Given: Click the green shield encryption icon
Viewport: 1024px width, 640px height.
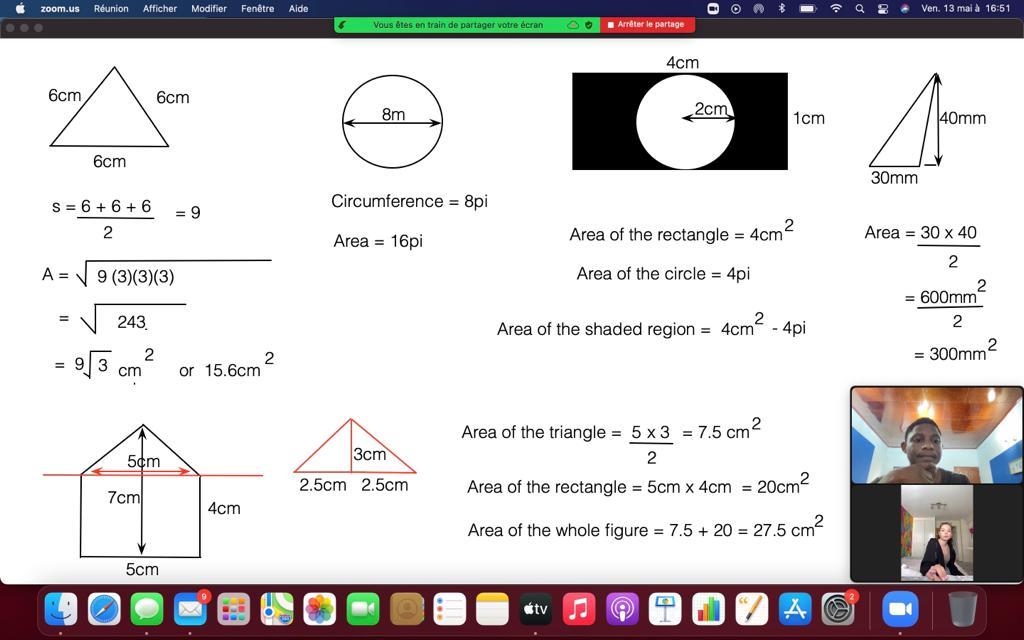Looking at the screenshot, I should 588,25.
